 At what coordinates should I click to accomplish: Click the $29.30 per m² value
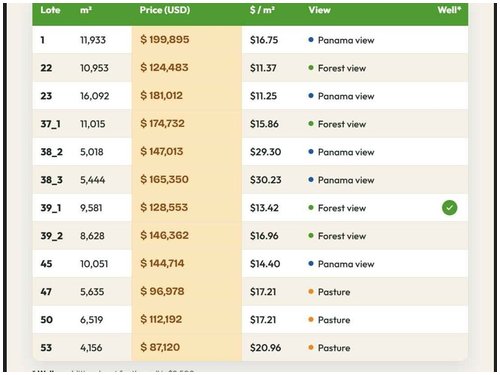tap(265, 152)
